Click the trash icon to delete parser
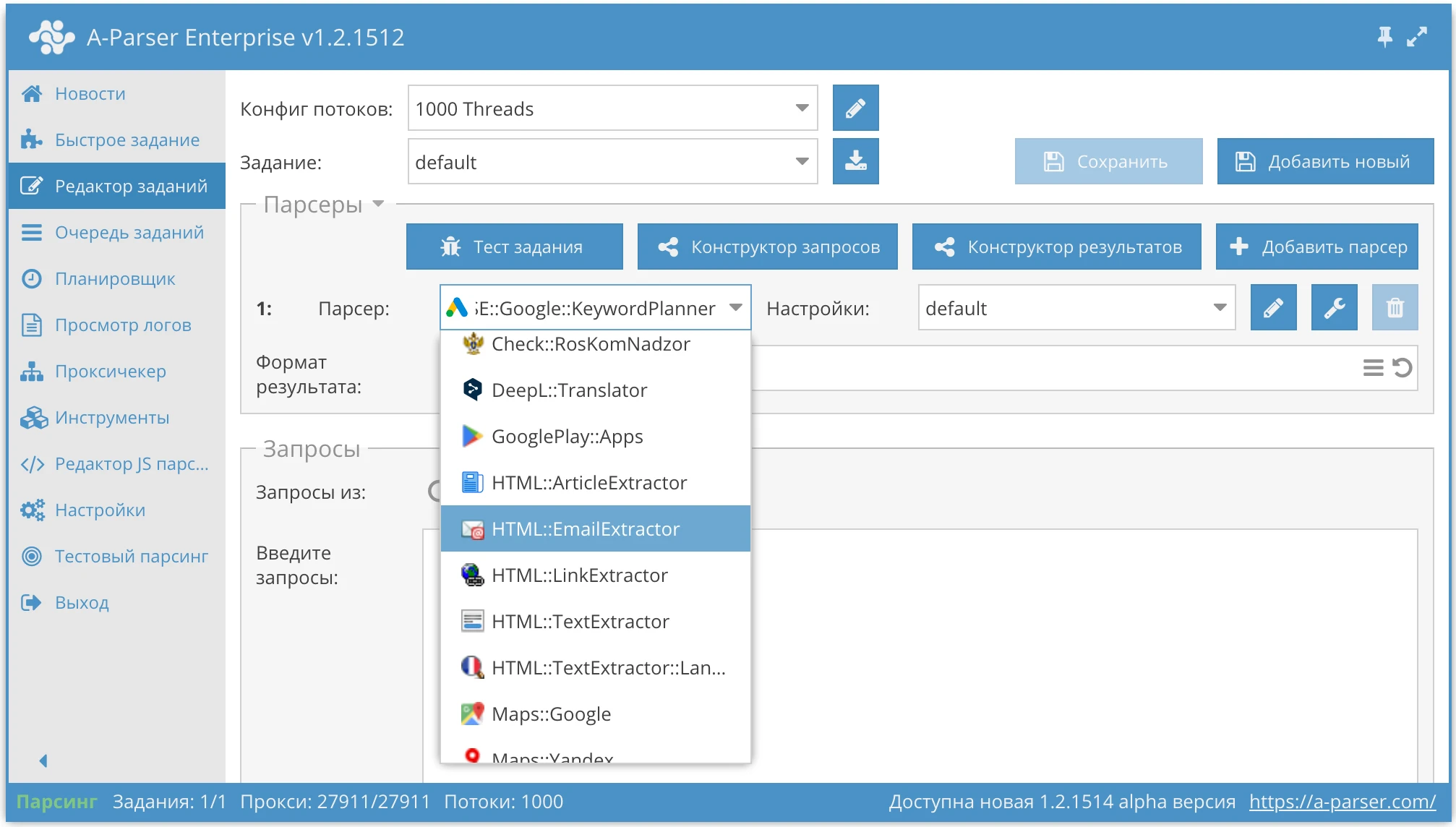 tap(1395, 308)
